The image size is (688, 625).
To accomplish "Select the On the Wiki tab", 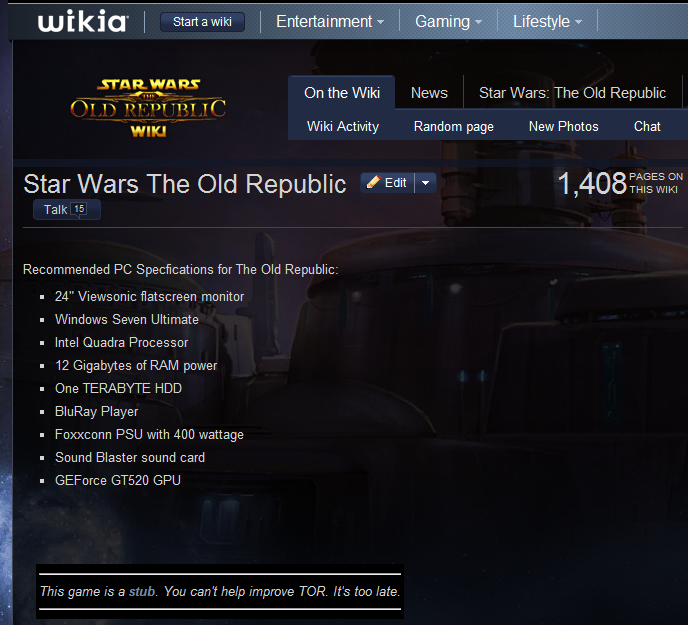I will click(342, 93).
